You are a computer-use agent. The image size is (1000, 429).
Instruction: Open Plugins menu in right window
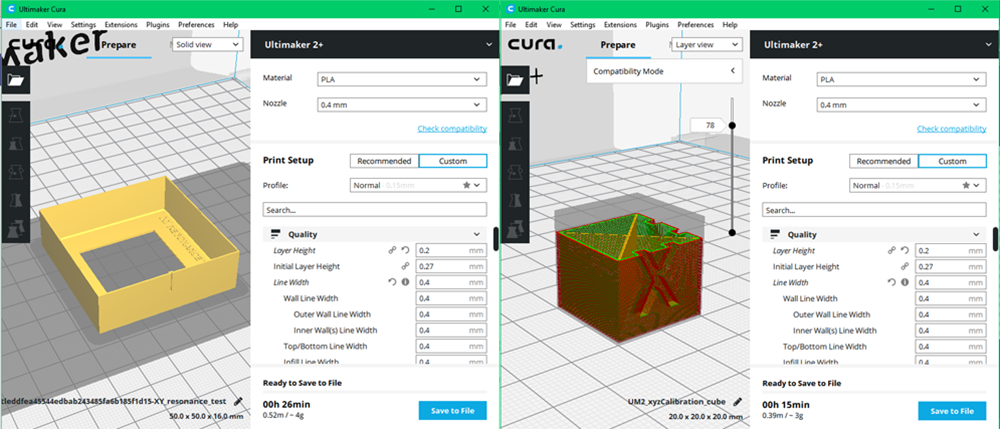657,25
